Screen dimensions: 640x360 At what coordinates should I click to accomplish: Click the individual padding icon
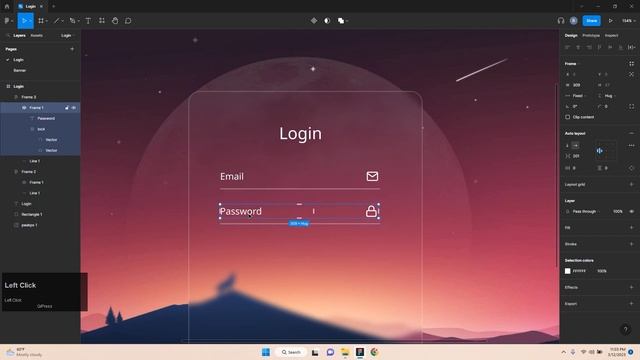coord(631,168)
